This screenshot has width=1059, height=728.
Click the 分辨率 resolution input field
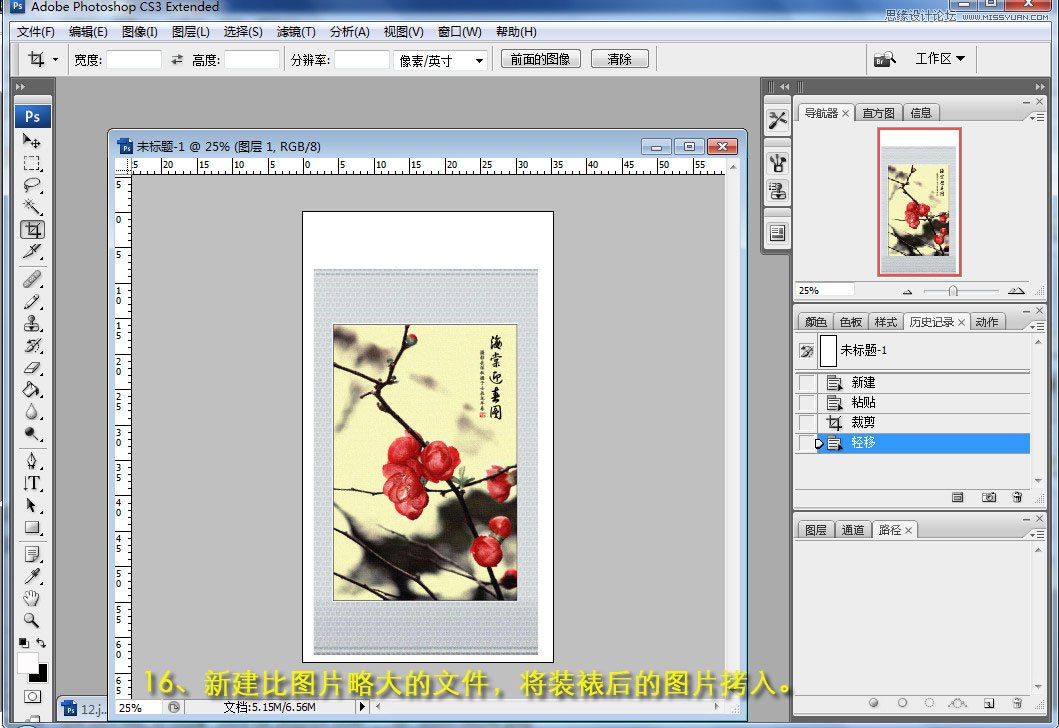click(362, 59)
